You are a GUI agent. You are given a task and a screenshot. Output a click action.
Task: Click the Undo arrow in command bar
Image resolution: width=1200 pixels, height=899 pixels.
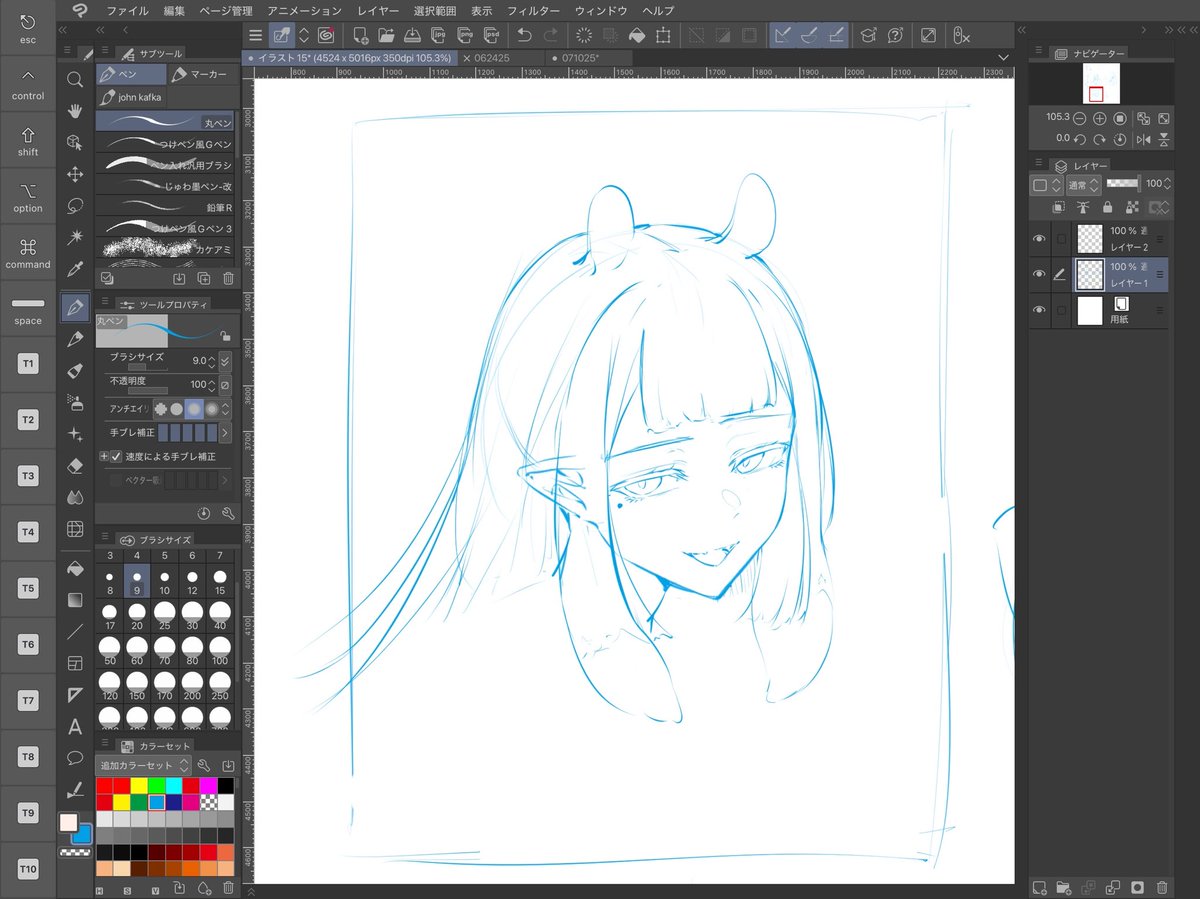click(x=524, y=35)
